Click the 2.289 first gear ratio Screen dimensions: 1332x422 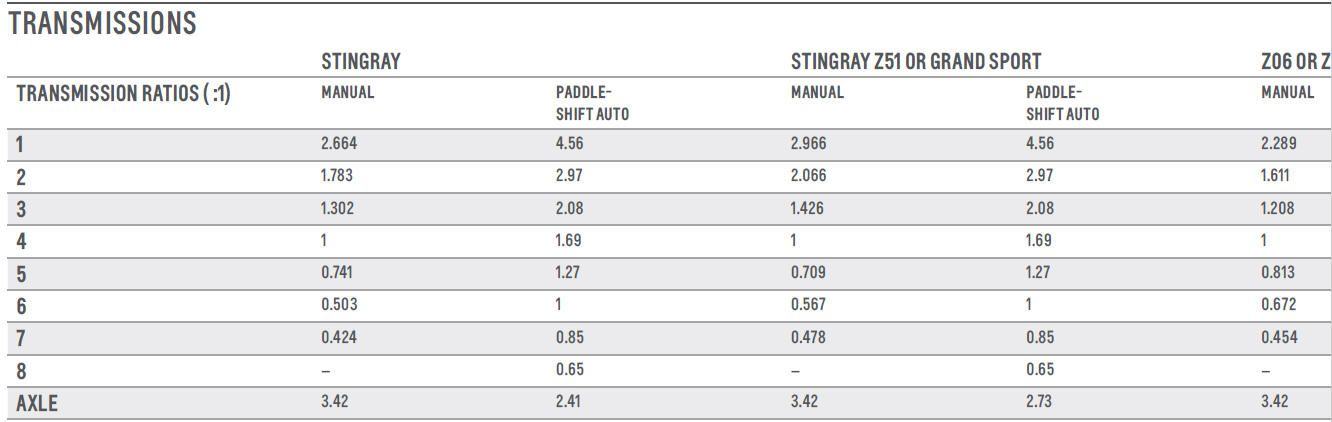pyautogui.click(x=1279, y=143)
